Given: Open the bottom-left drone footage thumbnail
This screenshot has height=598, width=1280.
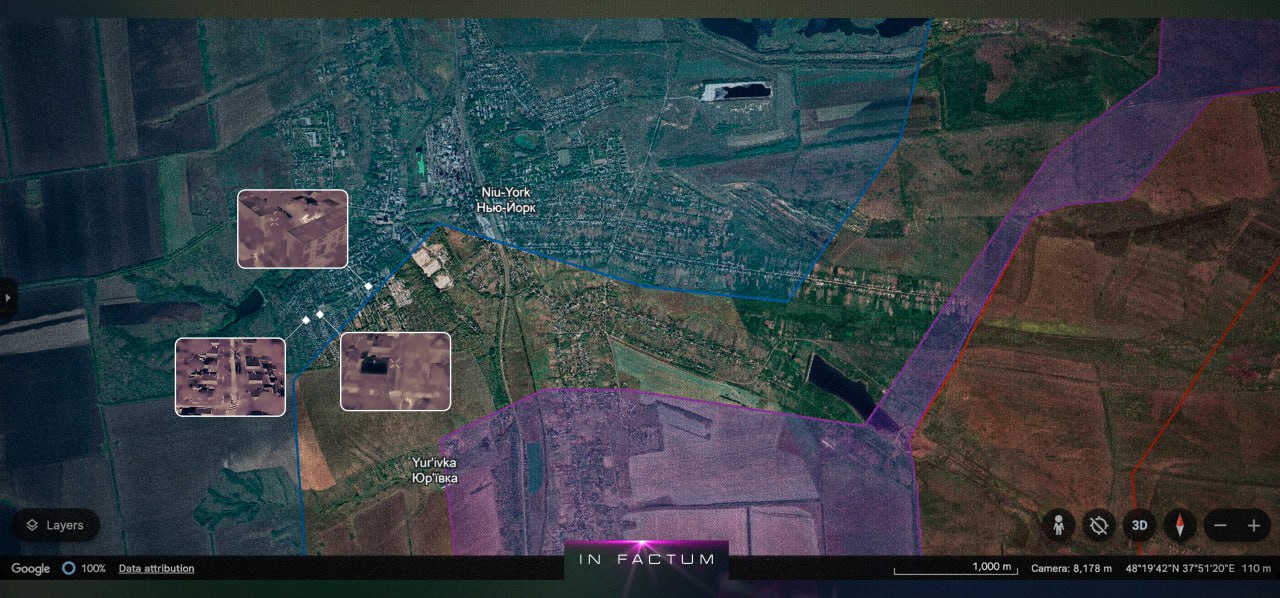Looking at the screenshot, I should click(x=230, y=377).
